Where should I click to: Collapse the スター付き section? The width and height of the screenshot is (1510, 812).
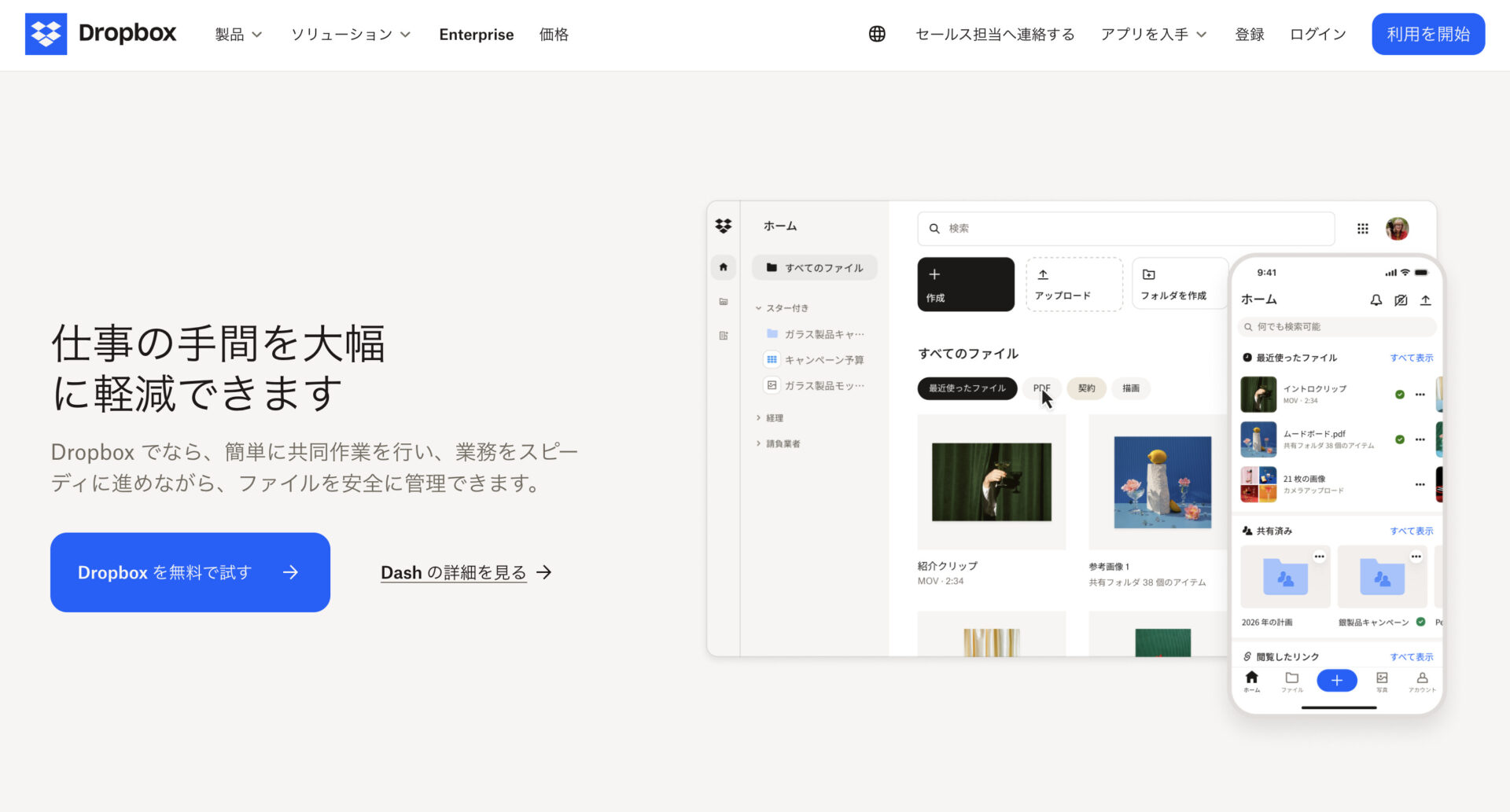click(x=783, y=308)
